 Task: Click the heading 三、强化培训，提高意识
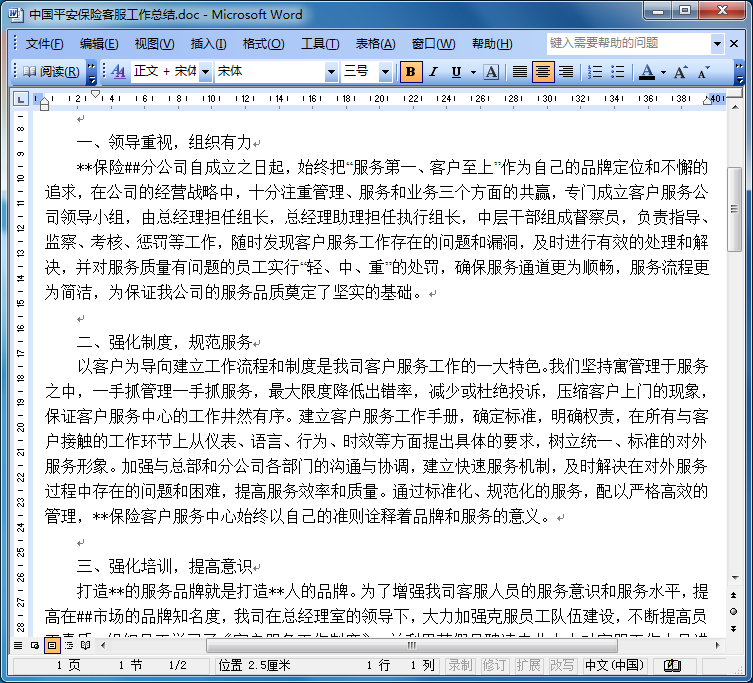pyautogui.click(x=164, y=567)
